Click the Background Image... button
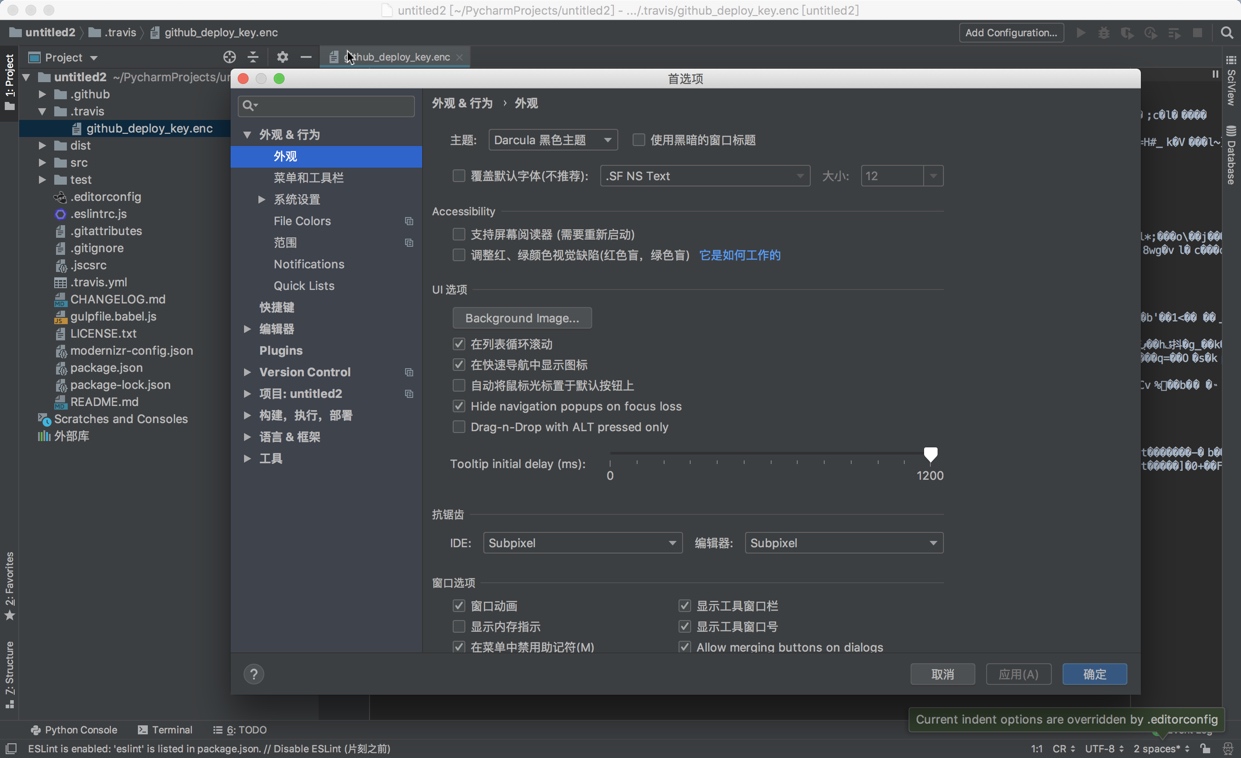Image resolution: width=1241 pixels, height=758 pixels. click(x=522, y=318)
